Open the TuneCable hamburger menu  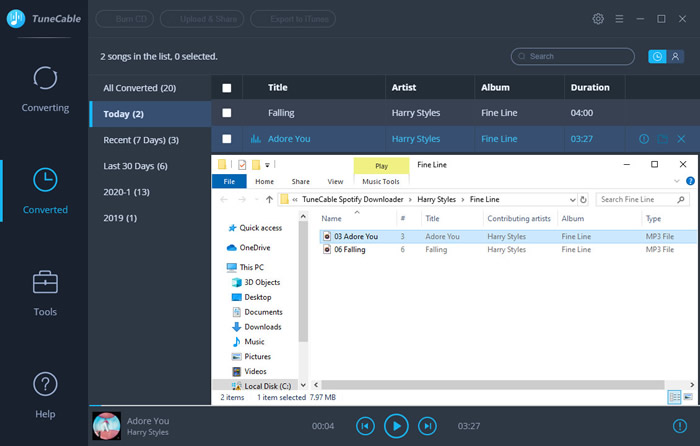[619, 19]
